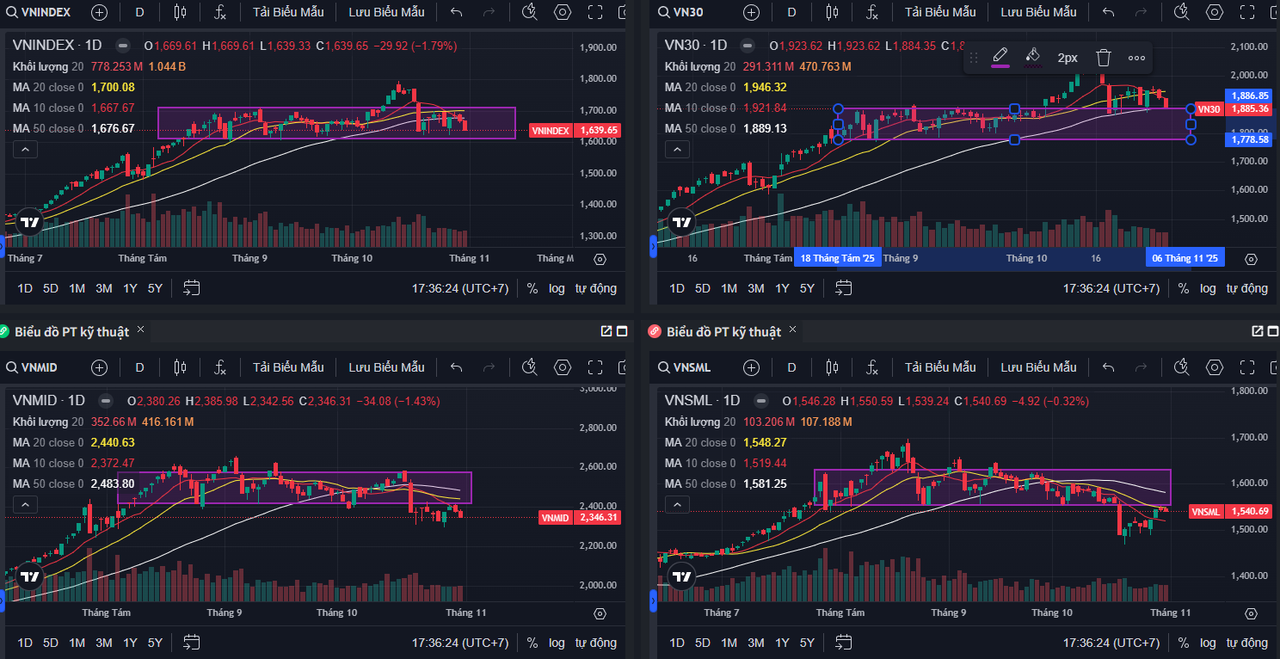Toggle 'tự động' auto scale in VNSML panel
Screen dimensions: 1280x659
1248,643
